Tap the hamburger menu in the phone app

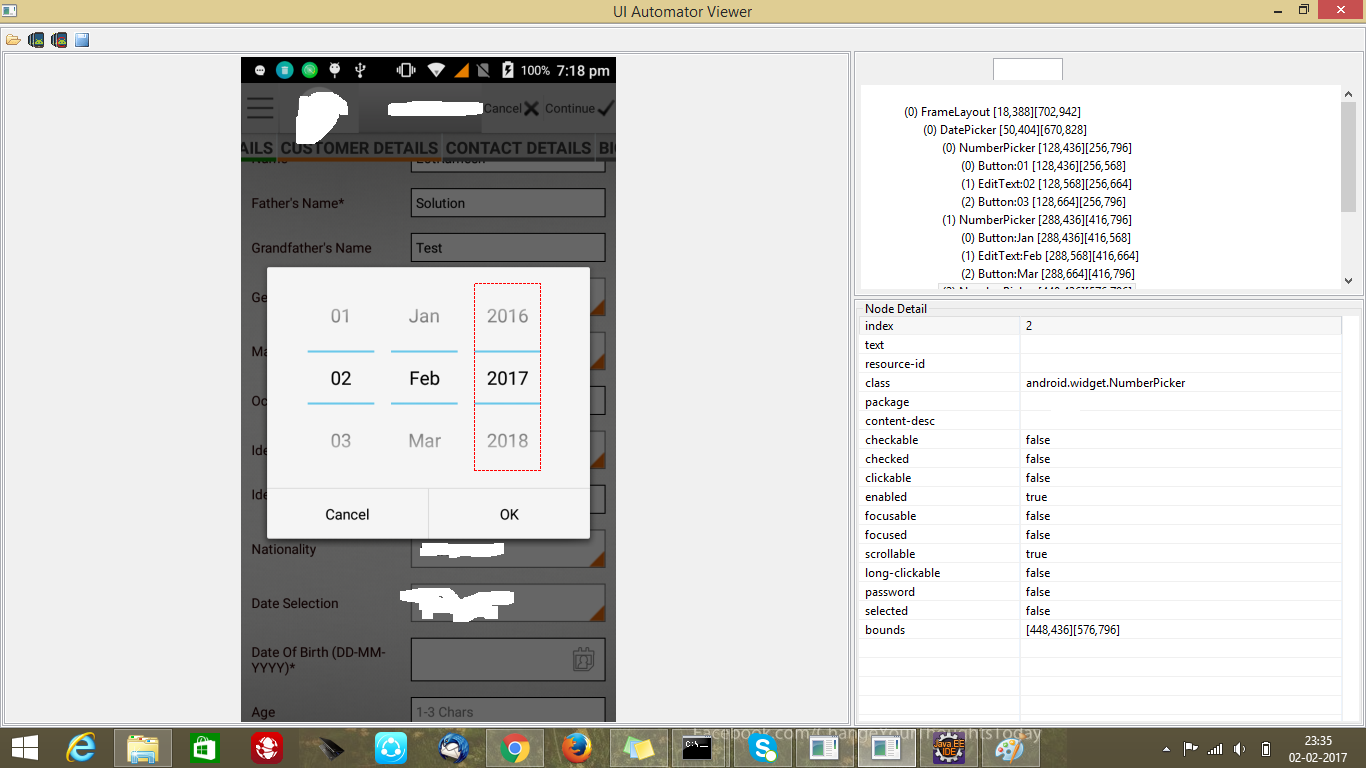260,108
